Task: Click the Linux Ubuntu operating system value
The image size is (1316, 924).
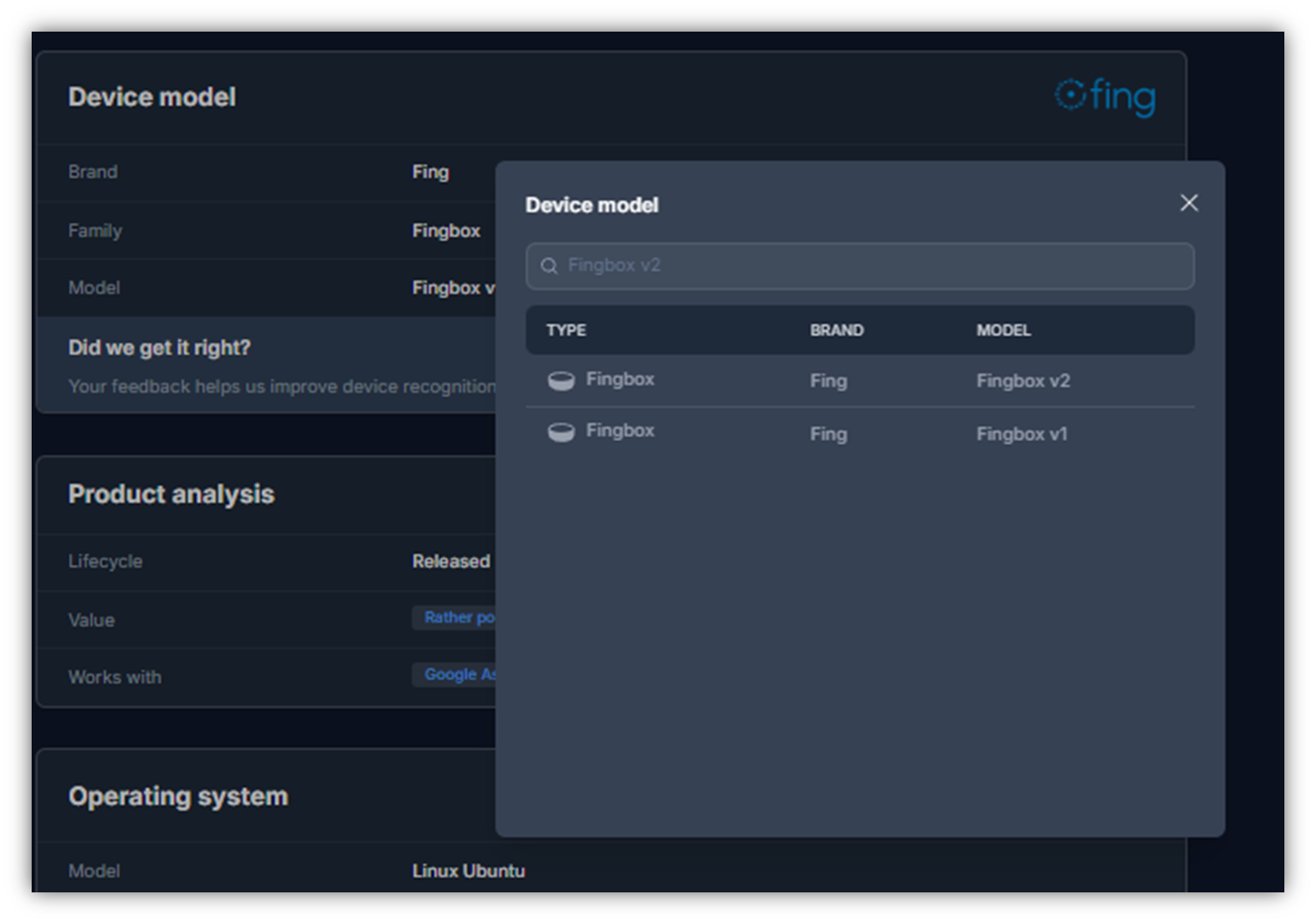Action: 468,871
